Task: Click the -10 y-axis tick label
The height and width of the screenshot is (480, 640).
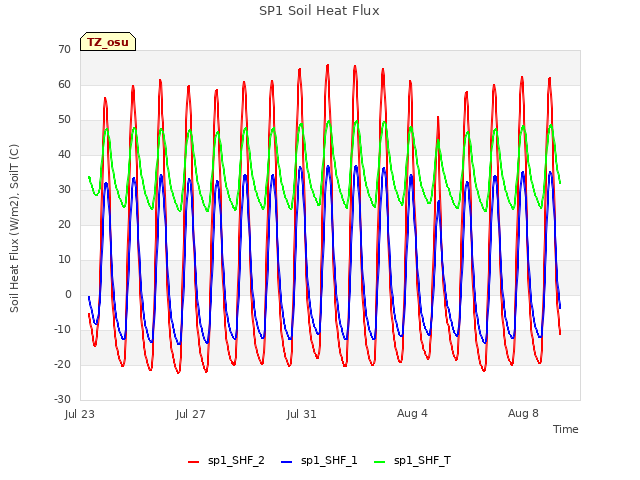Action: point(62,329)
